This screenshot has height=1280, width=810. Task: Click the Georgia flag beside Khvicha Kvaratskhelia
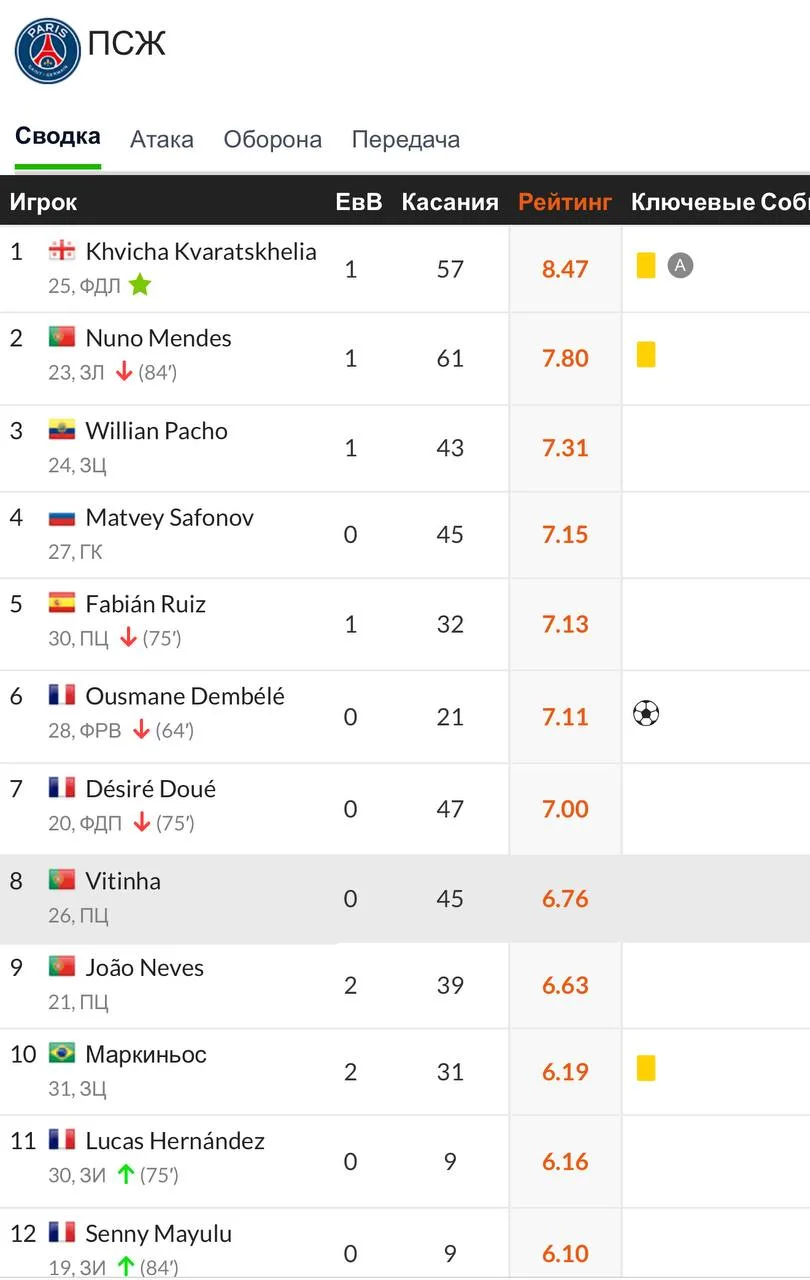(62, 252)
